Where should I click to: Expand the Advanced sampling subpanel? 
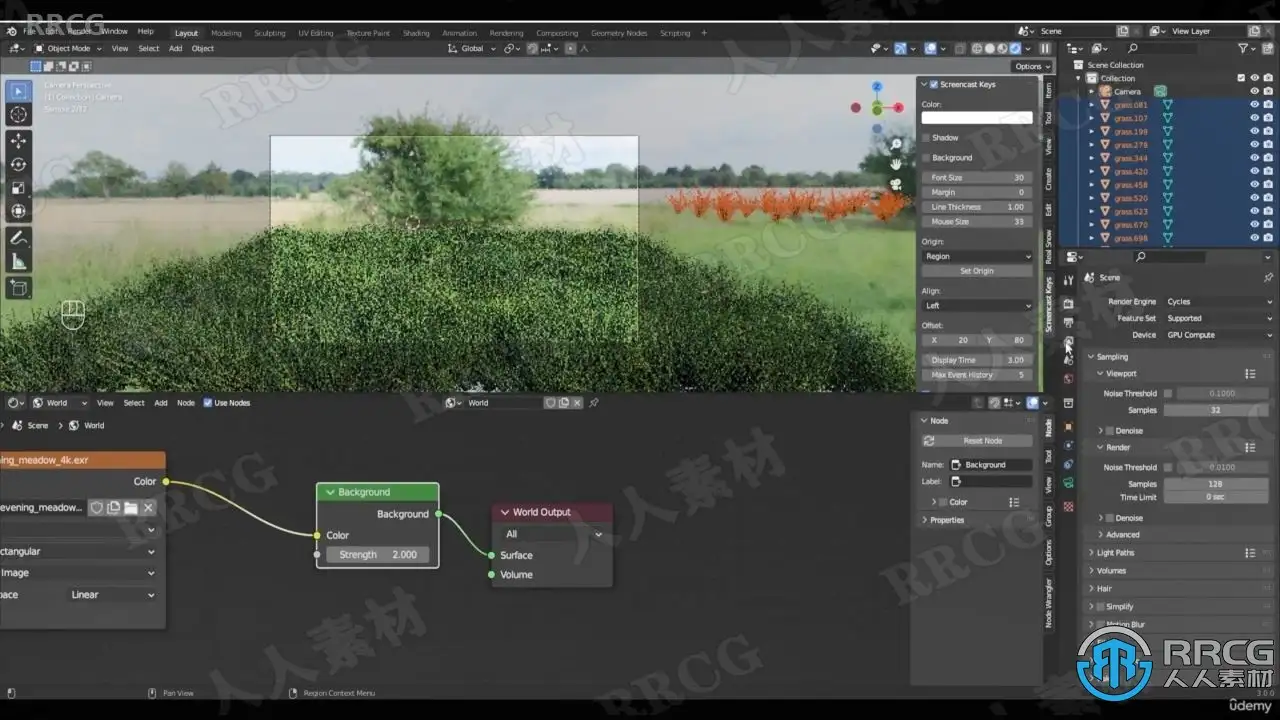coord(1122,535)
